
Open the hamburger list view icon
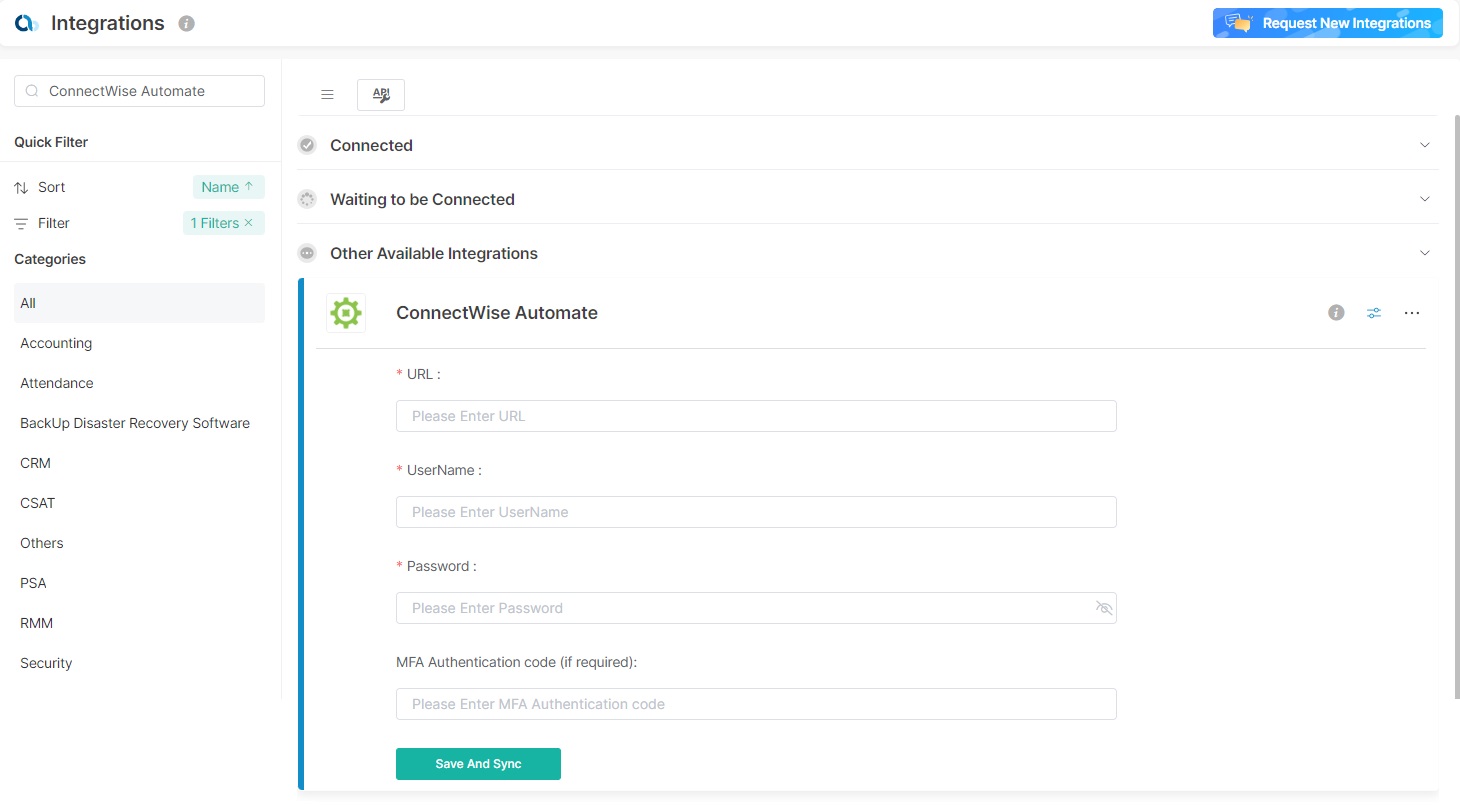coord(327,95)
